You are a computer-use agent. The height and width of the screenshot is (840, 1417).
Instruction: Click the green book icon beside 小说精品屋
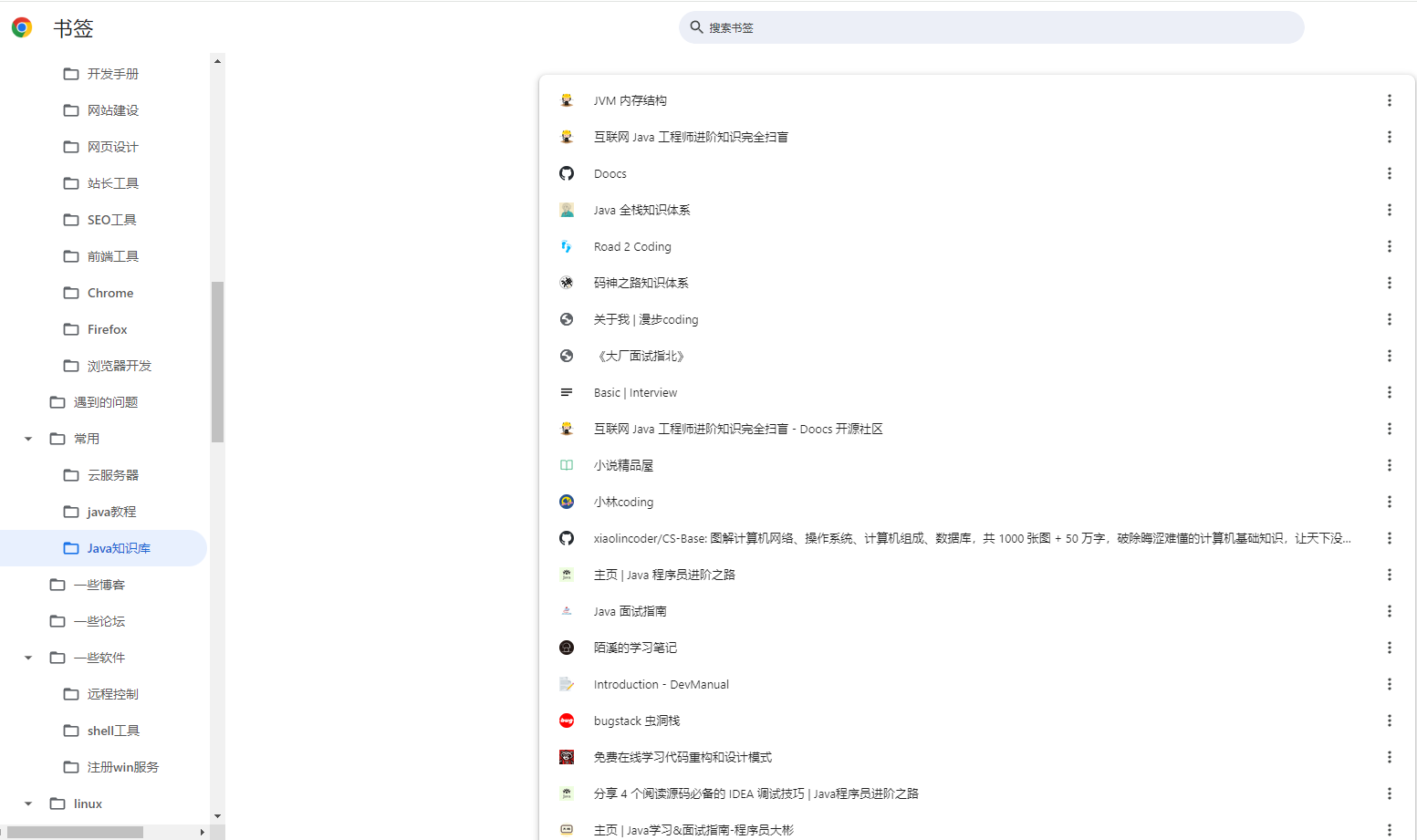click(x=567, y=464)
